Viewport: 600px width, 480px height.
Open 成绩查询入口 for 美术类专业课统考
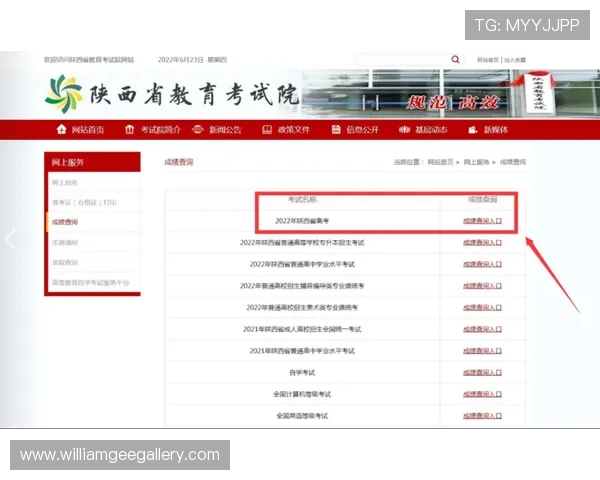[482, 307]
